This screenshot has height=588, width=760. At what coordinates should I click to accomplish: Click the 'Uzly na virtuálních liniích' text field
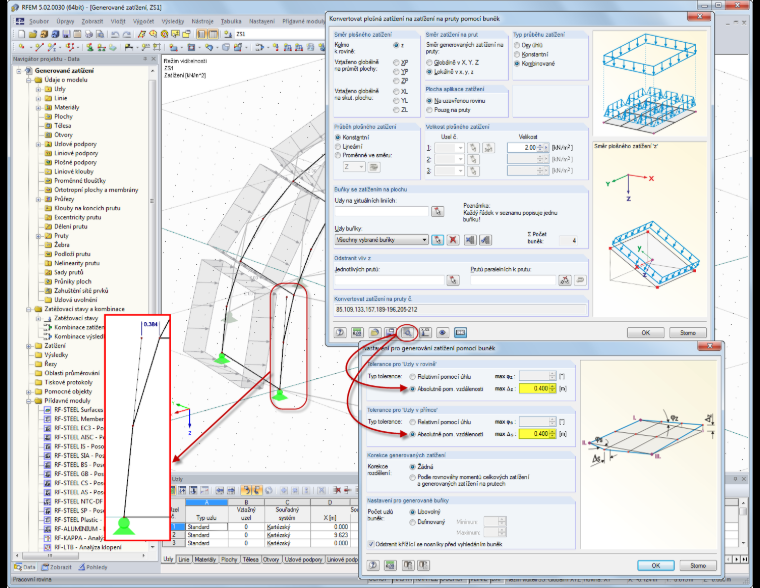(x=381, y=211)
